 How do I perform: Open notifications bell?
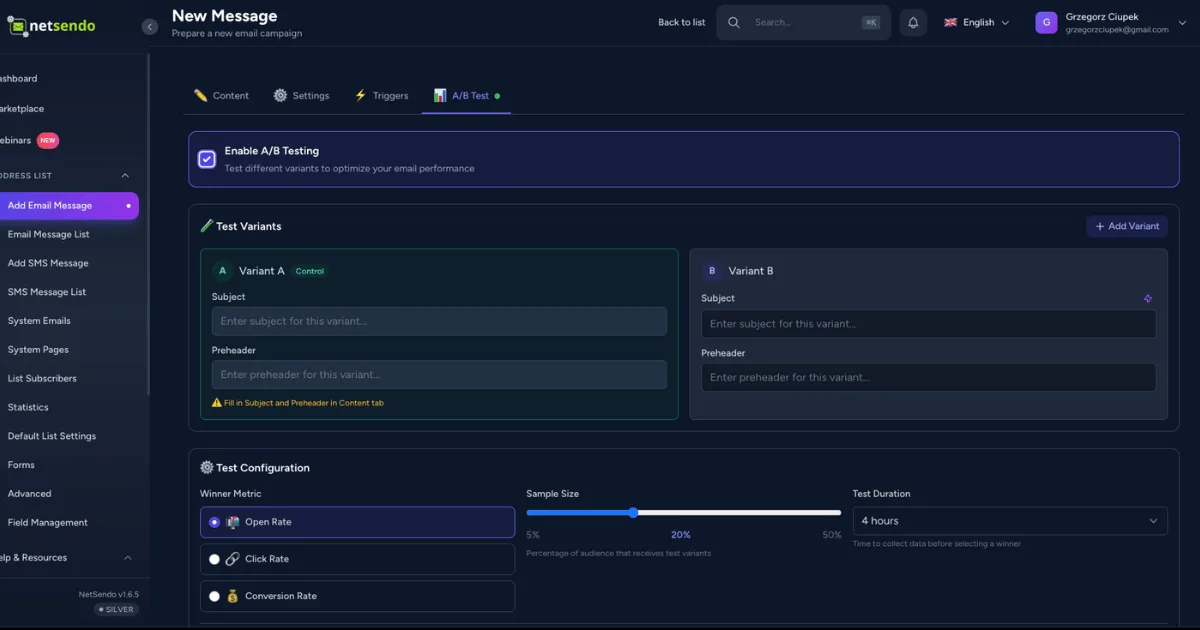click(913, 23)
